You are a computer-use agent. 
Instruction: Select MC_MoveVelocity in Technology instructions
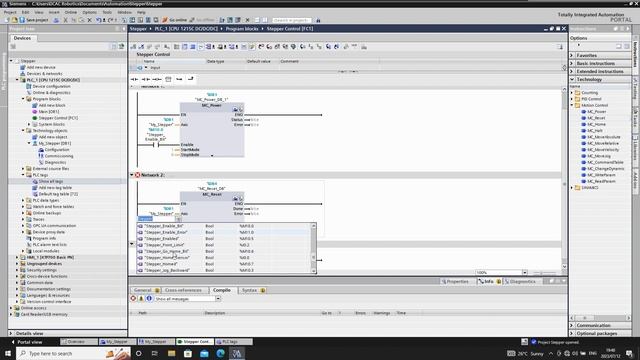602,149
